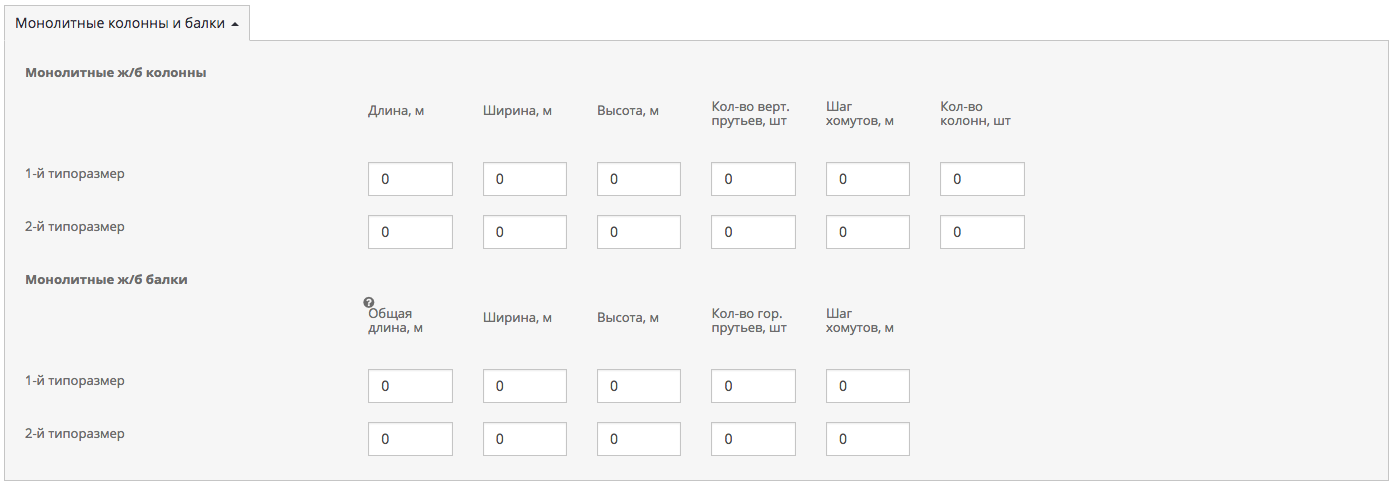1396x487 pixels.
Task: Focus Кол-во верт. прутьев field, 1-й типоразмер
Action: pos(753,179)
